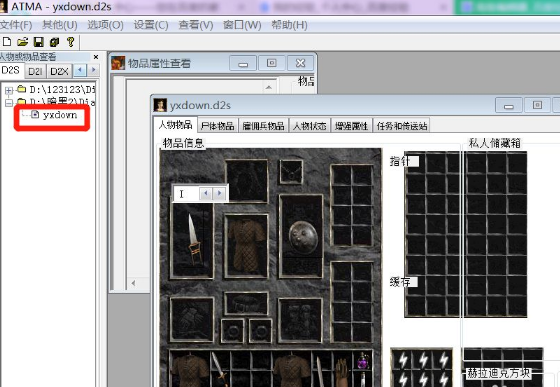The width and height of the screenshot is (560, 387).
Task: Click the Save All toolbar icon
Action: pyautogui.click(x=54, y=42)
